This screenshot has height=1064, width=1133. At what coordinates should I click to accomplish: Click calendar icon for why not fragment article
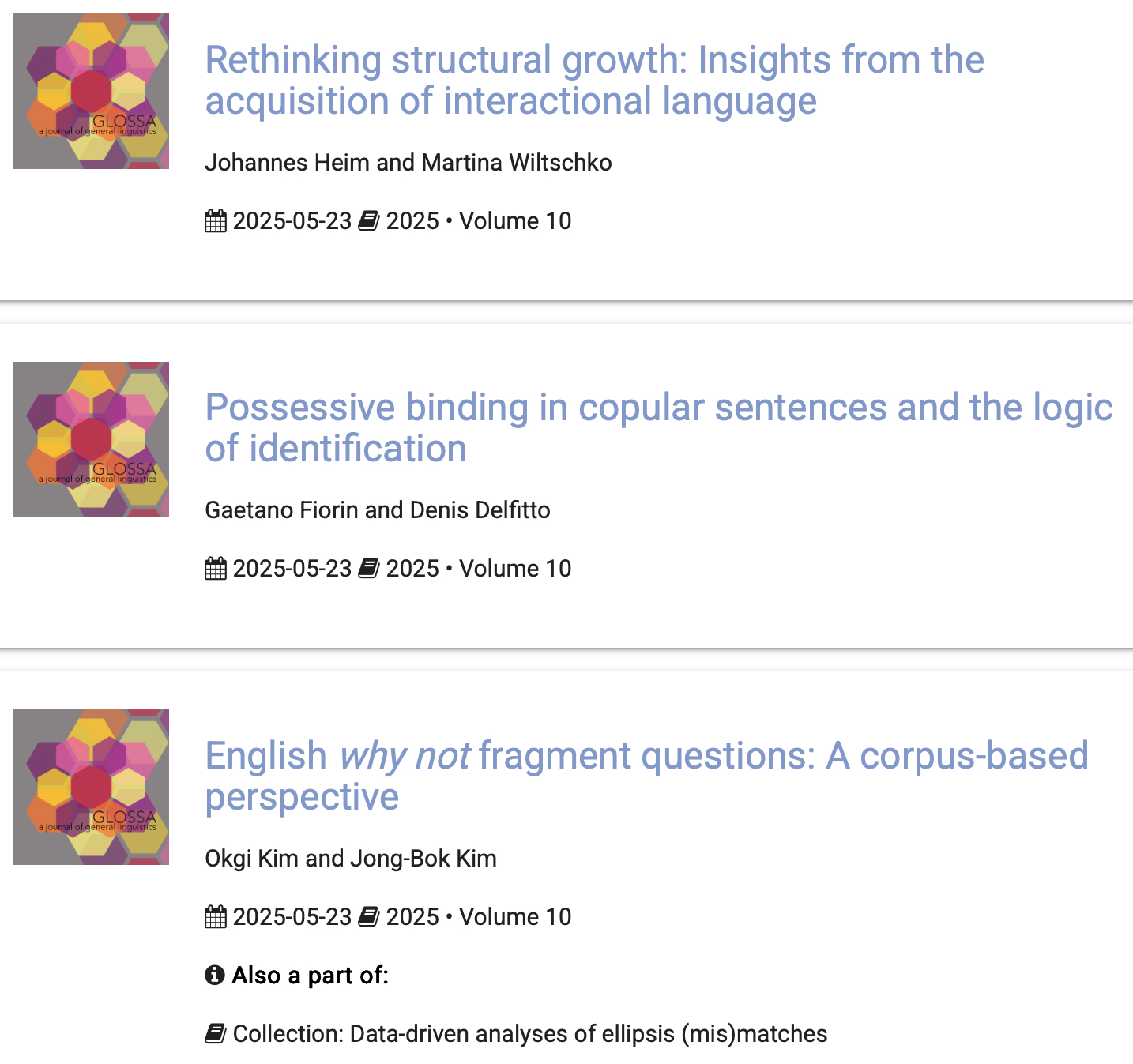[x=215, y=917]
